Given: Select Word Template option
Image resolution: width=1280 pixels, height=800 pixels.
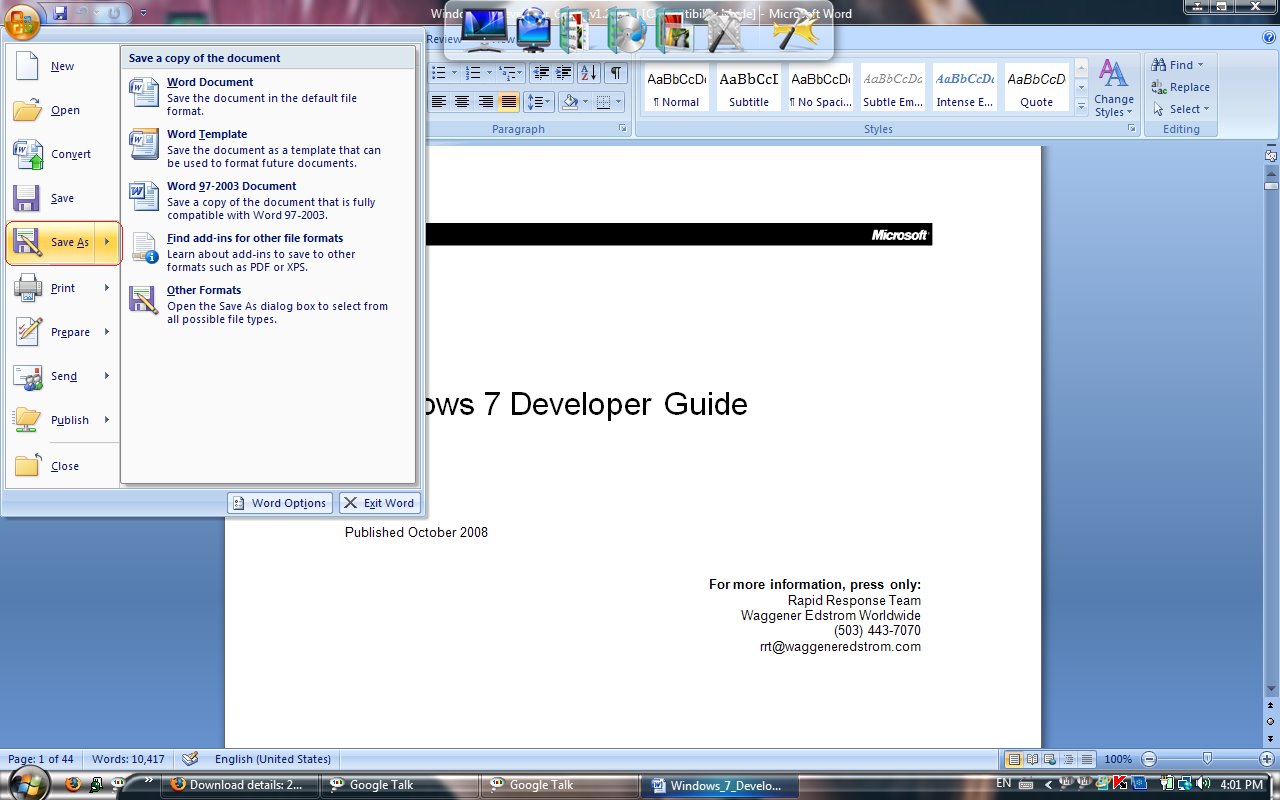Looking at the screenshot, I should click(268, 149).
